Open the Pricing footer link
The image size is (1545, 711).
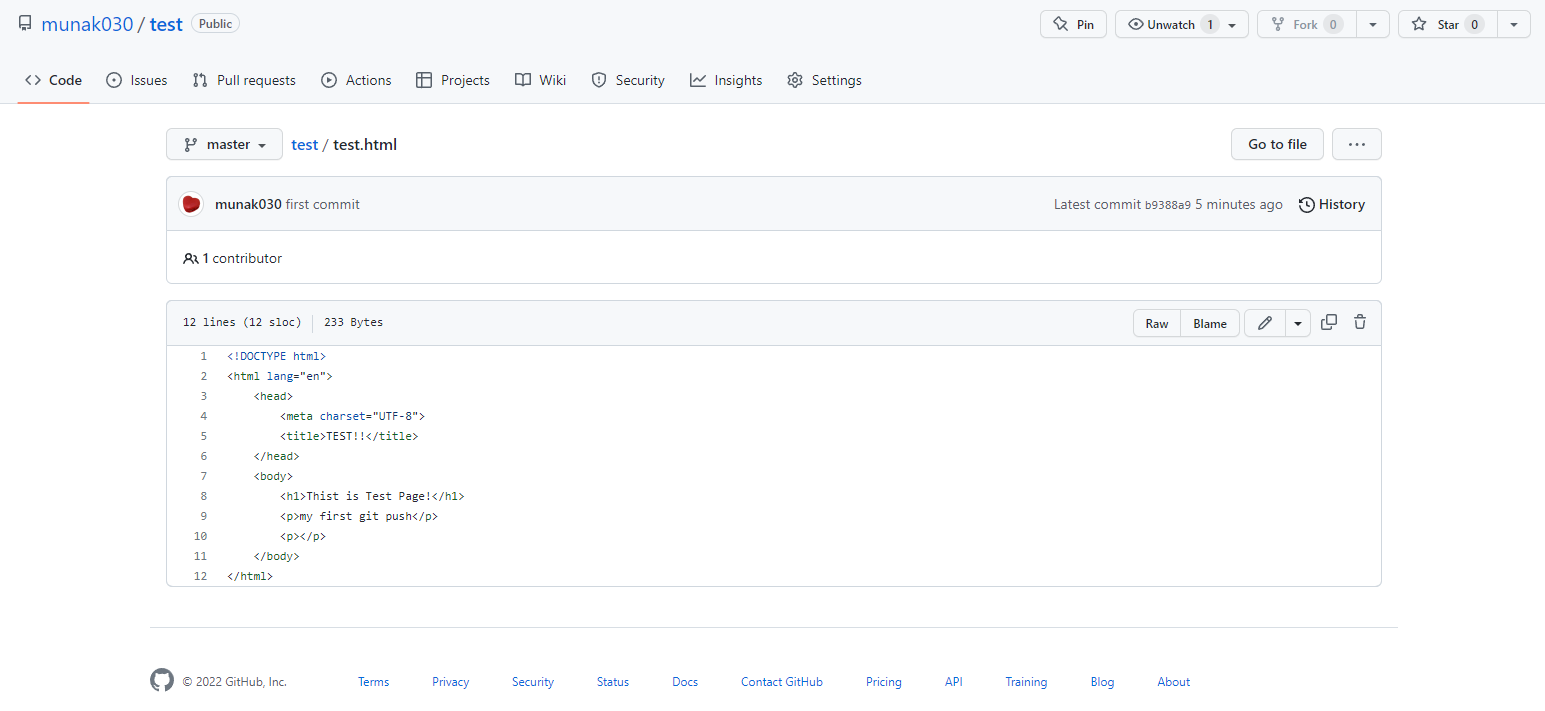(x=884, y=682)
